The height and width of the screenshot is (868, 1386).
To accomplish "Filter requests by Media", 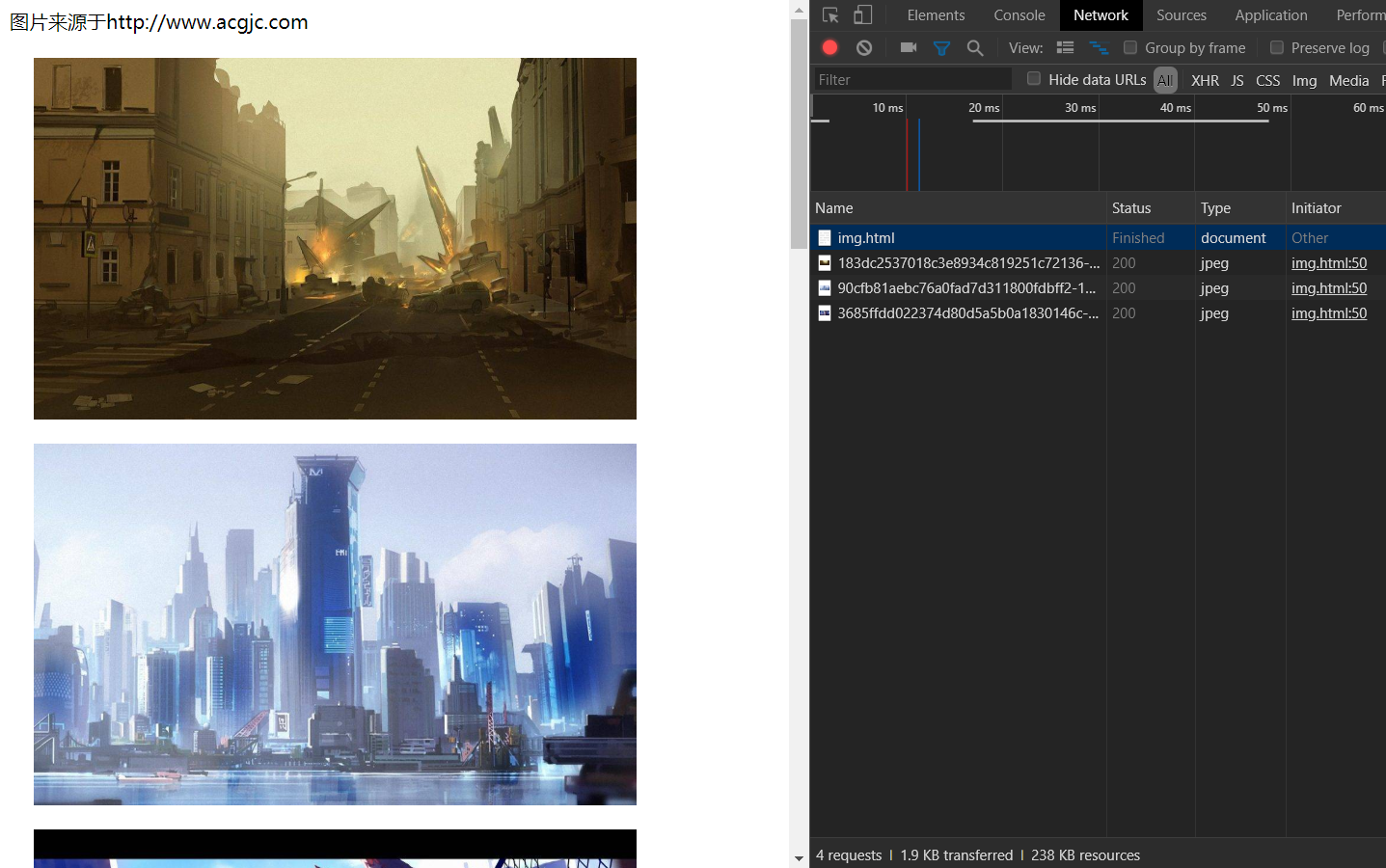I will [x=1348, y=80].
